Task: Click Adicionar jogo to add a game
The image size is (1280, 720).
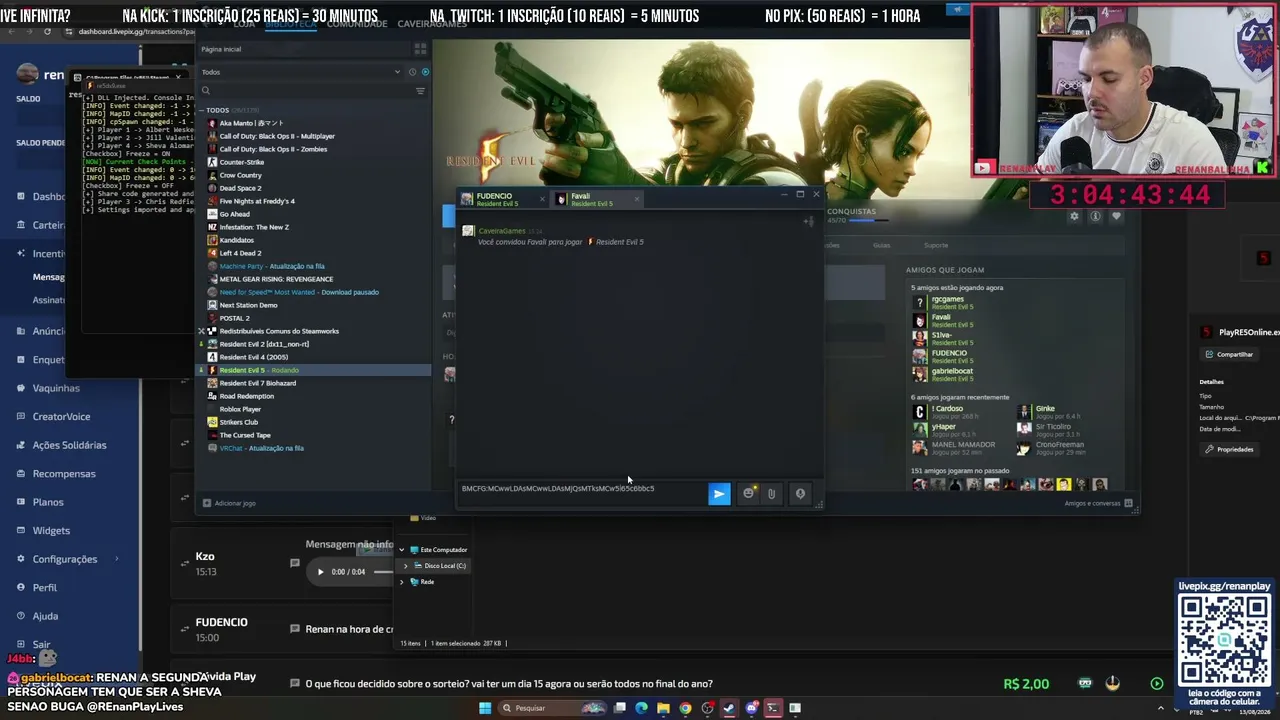Action: coord(230,503)
